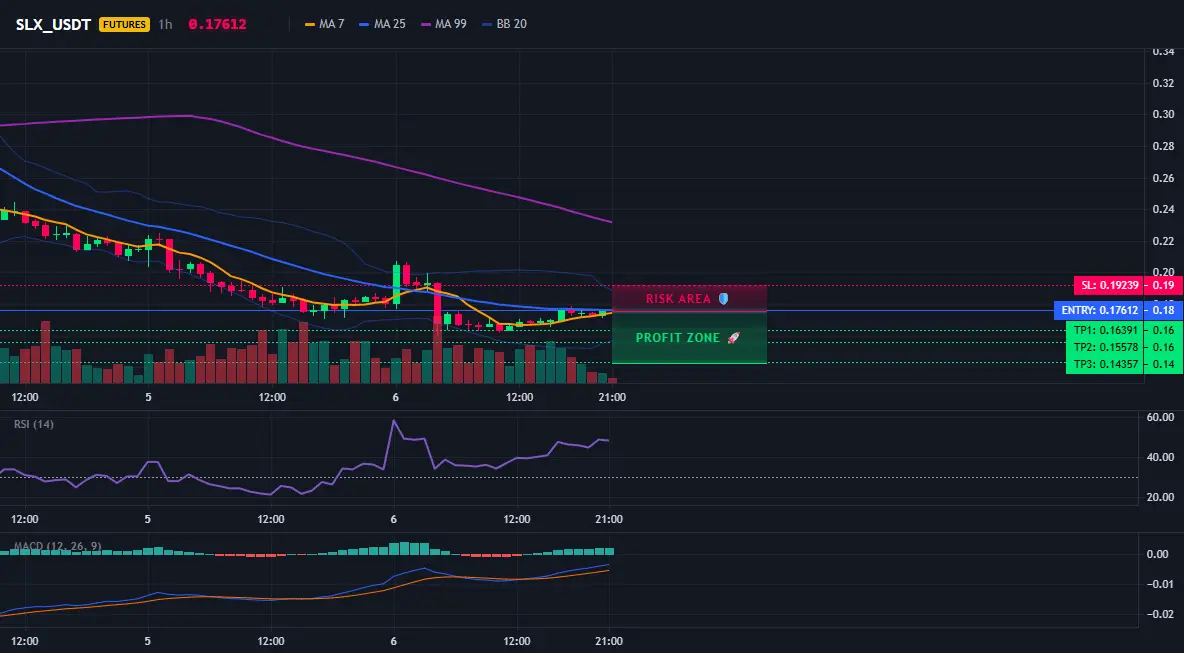Click the 0.20 price axis value

pos(1164,272)
